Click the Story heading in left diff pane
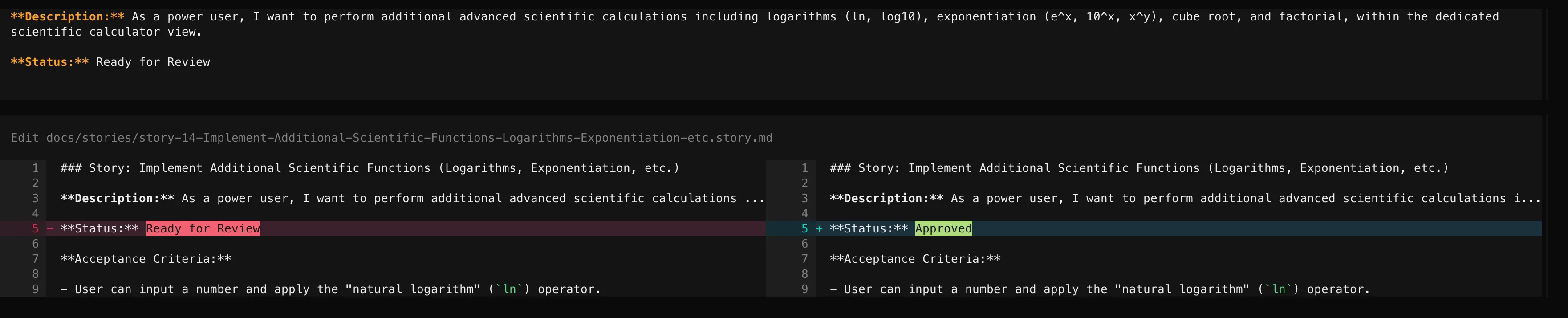 [x=370, y=168]
